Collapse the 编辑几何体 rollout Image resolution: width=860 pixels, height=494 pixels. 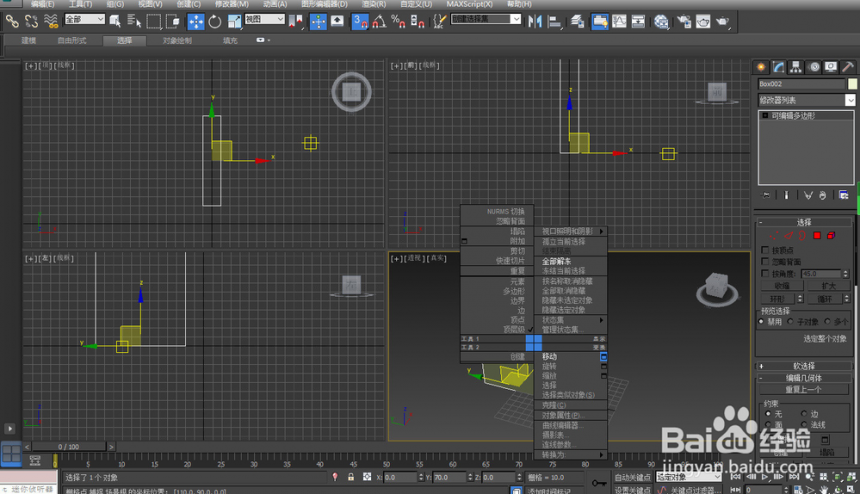804,378
